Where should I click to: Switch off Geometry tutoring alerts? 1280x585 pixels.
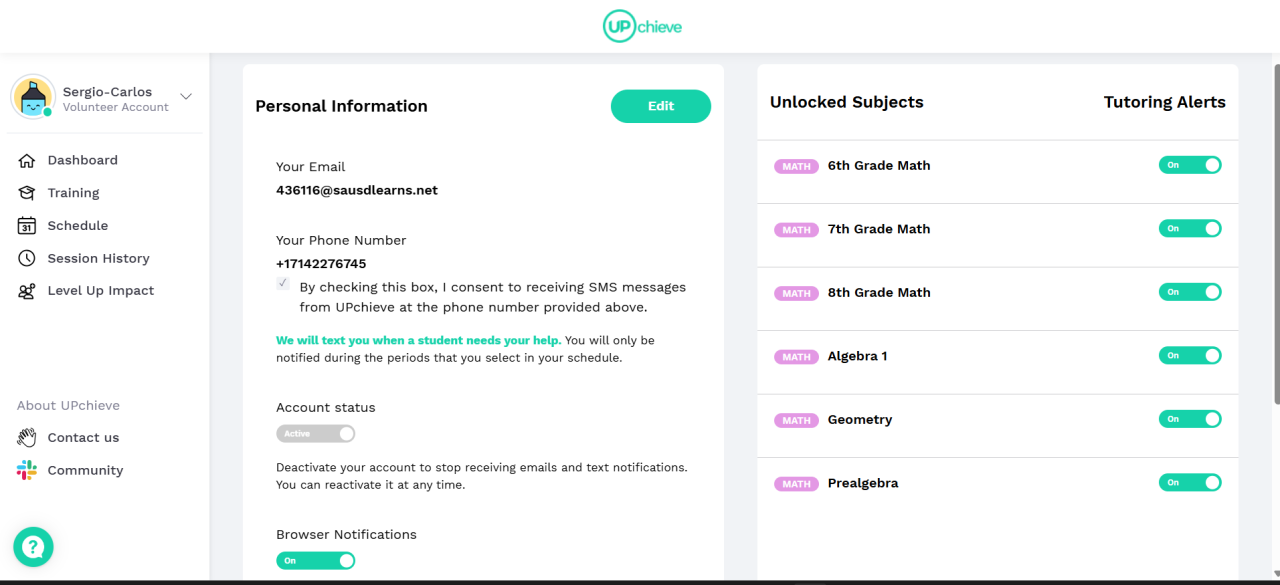point(1189,419)
